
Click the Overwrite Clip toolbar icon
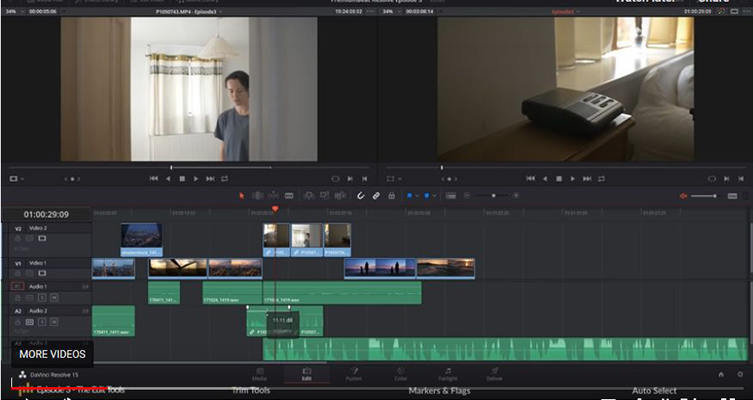325,195
